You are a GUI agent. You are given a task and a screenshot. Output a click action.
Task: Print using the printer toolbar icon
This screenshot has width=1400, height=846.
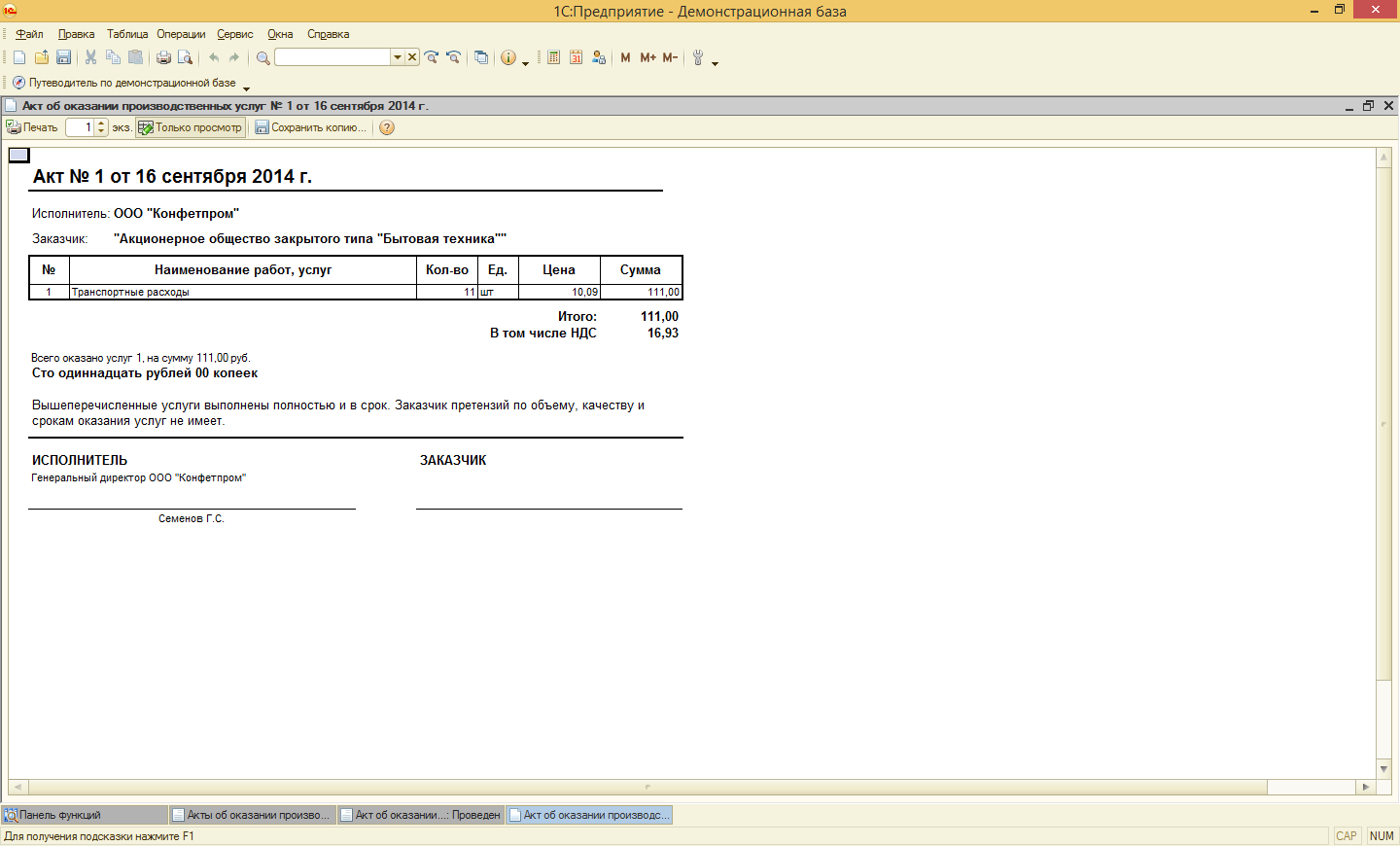[x=163, y=57]
